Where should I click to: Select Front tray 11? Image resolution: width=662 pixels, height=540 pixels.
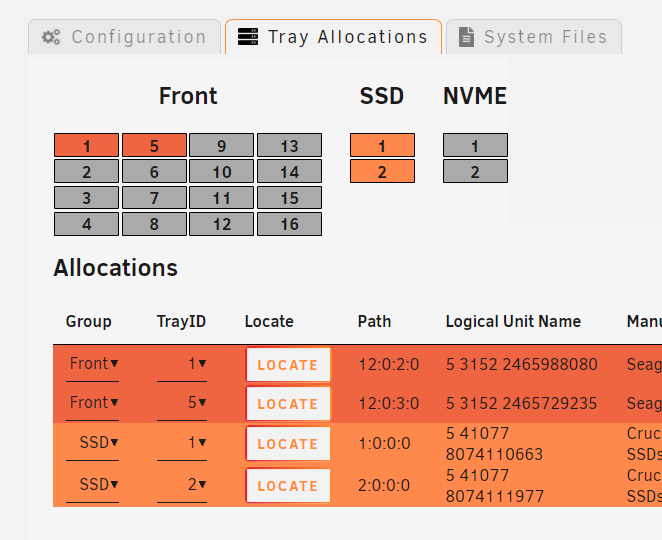pyautogui.click(x=222, y=198)
